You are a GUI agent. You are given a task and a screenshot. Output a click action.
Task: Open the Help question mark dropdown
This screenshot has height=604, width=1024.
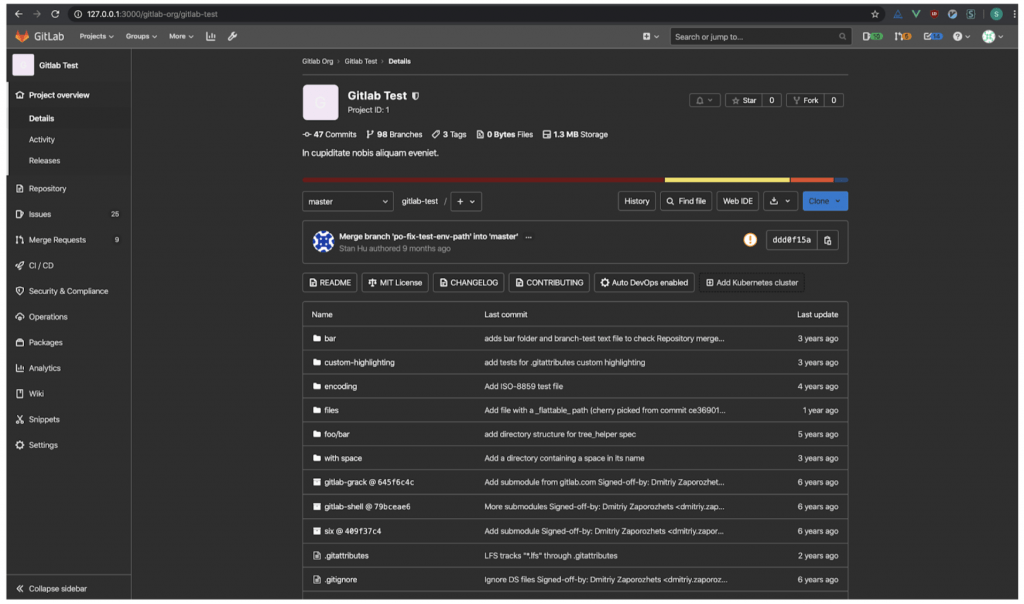point(961,37)
